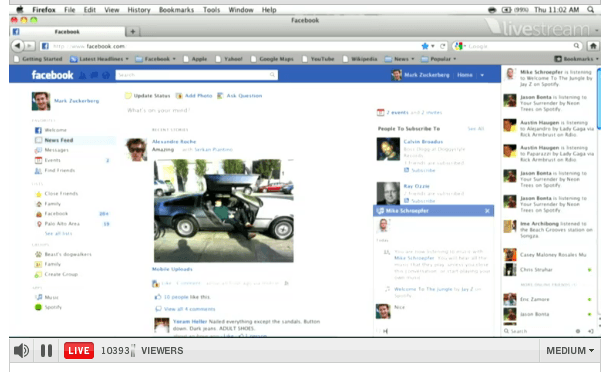Select Update Status option
The height and width of the screenshot is (372, 613).
point(147,95)
